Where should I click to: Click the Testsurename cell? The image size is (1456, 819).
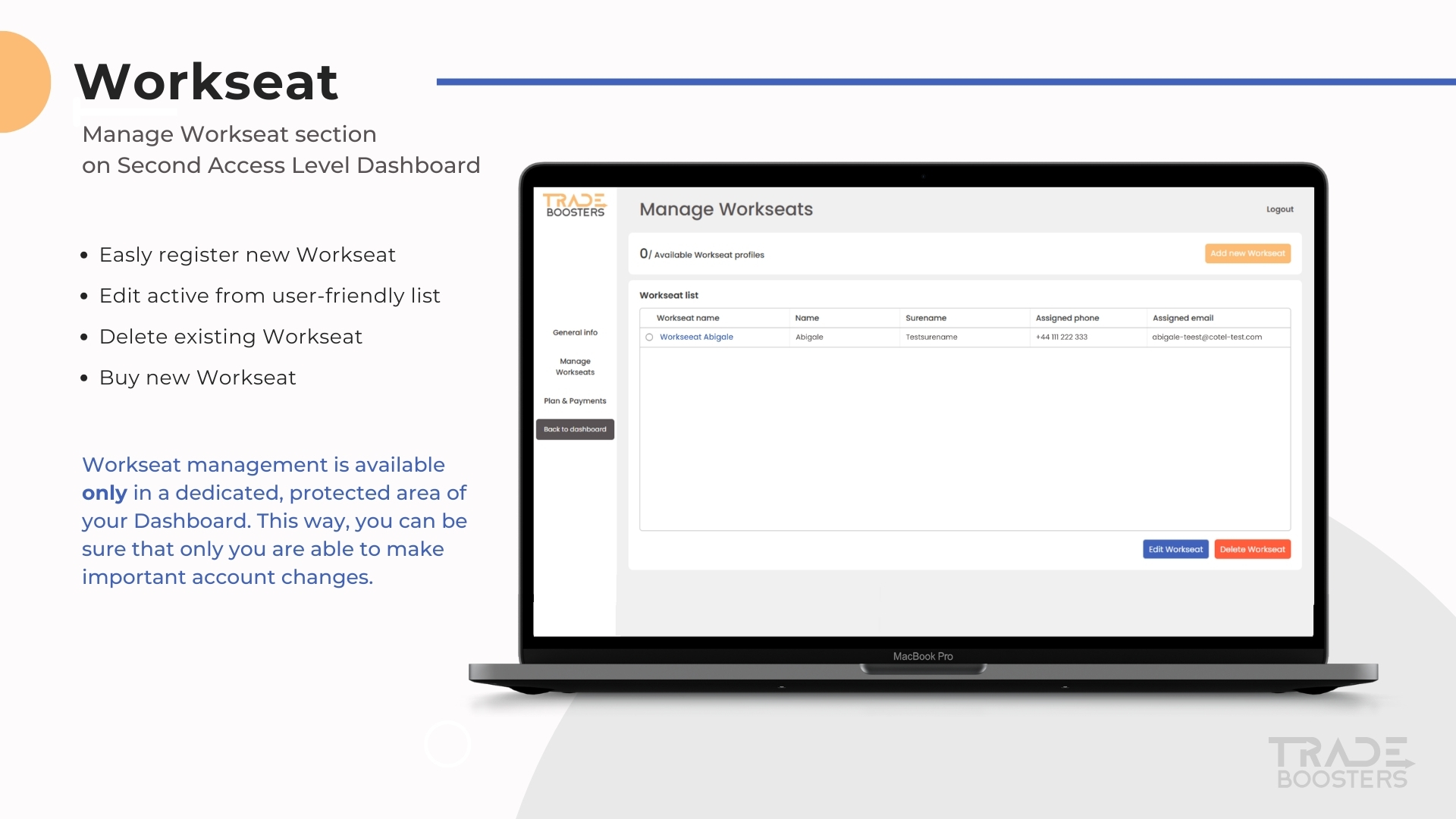pos(931,337)
